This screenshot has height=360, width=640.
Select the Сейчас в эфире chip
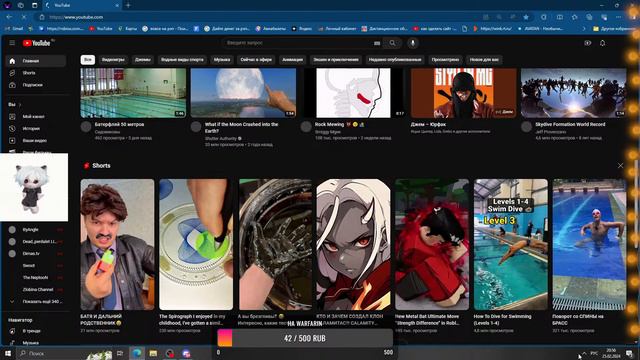256,60
